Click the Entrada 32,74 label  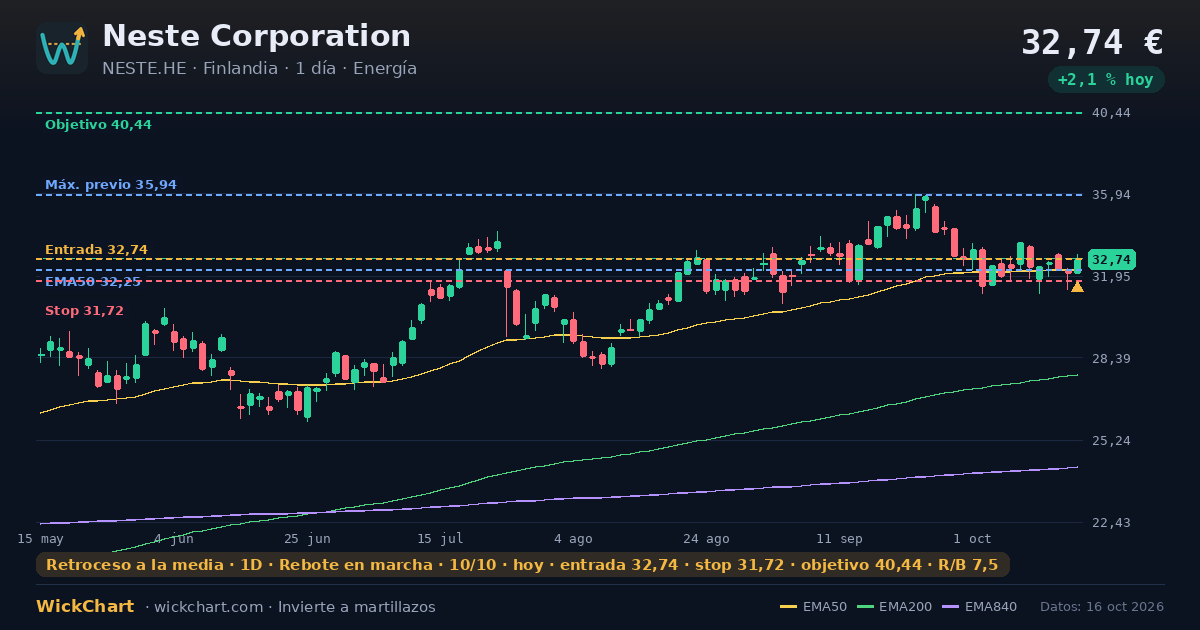pyautogui.click(x=96, y=250)
